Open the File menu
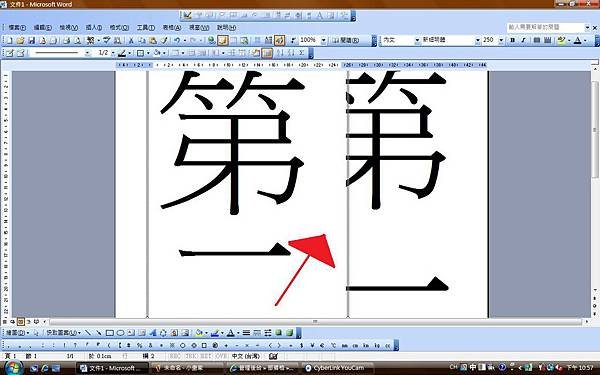Image resolution: width=600 pixels, height=375 pixels. [17, 28]
